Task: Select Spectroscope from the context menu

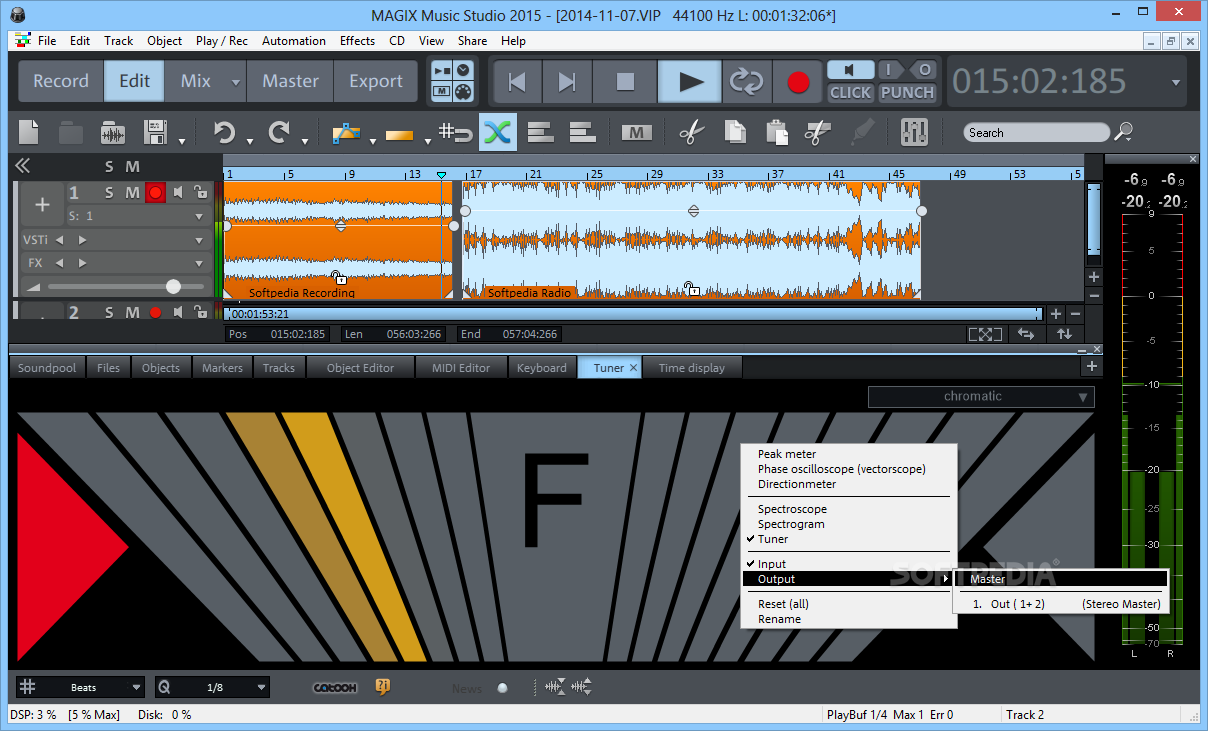Action: pos(792,509)
